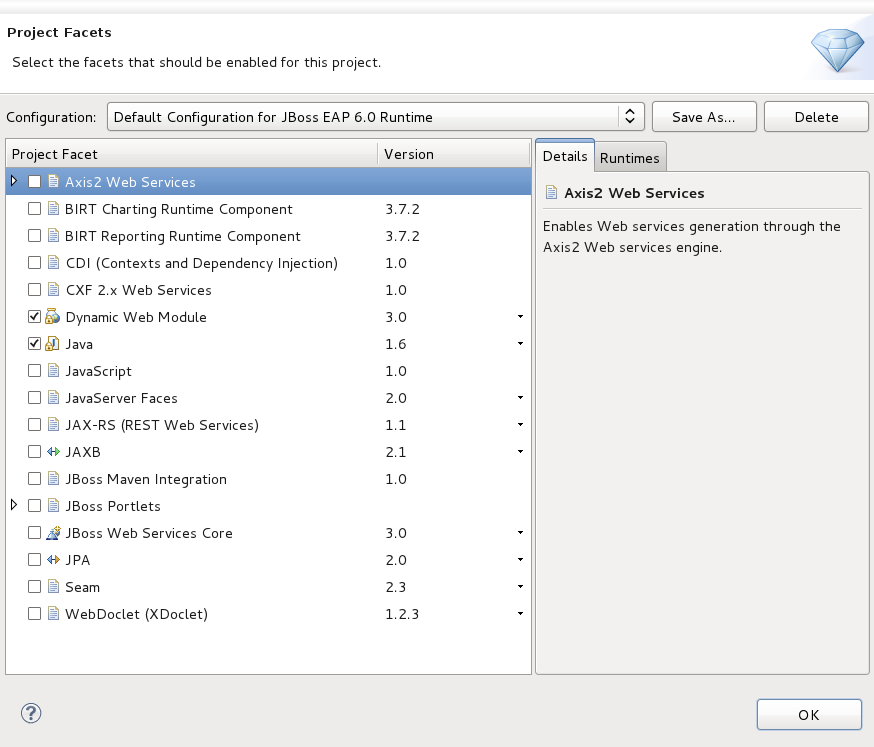The width and height of the screenshot is (874, 747).
Task: Select the Details tab
Action: click(x=565, y=157)
